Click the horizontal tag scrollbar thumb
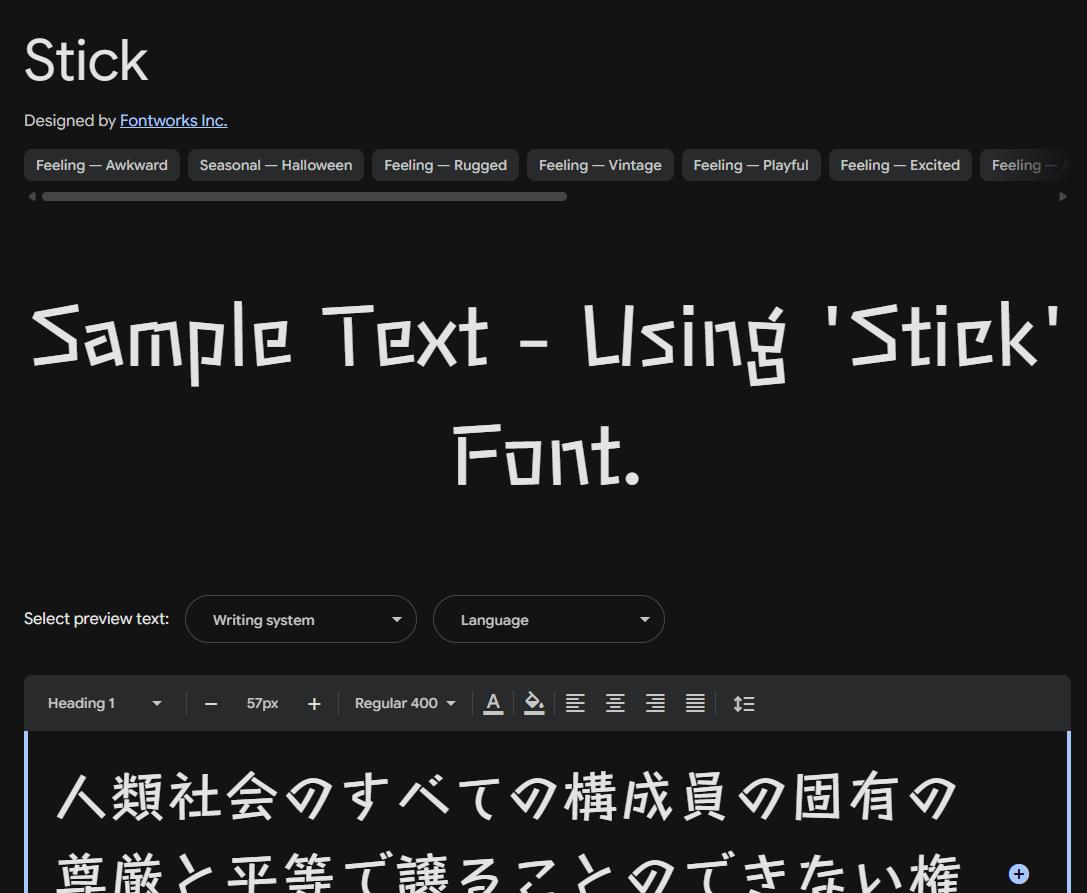Image resolution: width=1087 pixels, height=893 pixels. [x=304, y=197]
